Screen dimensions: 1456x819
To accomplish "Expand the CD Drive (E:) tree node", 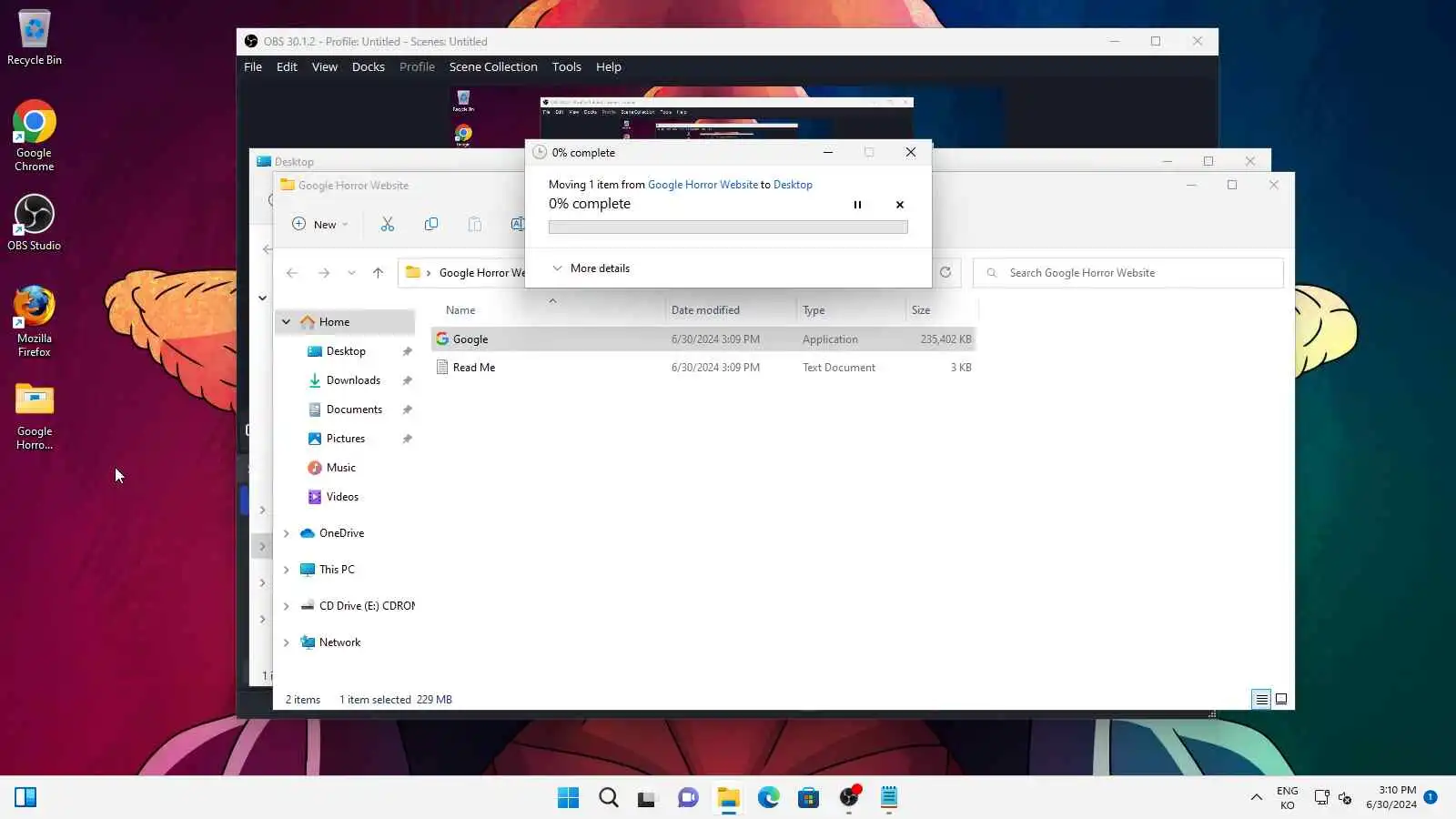I will (286, 606).
